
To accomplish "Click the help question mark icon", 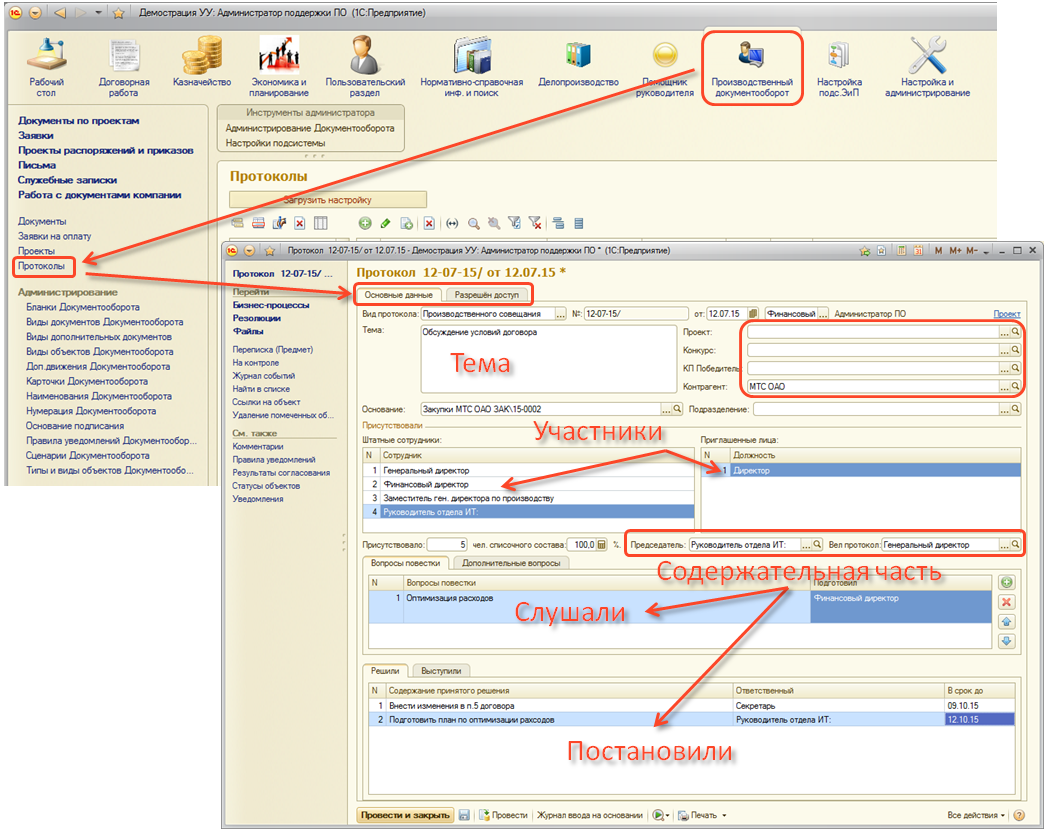I will click(x=1019, y=815).
